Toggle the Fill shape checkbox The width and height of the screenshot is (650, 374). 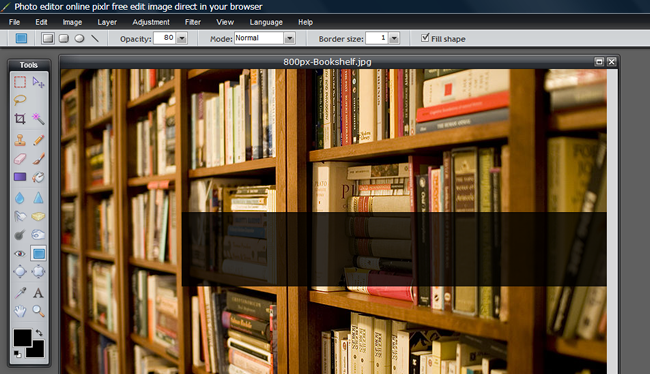(x=425, y=38)
